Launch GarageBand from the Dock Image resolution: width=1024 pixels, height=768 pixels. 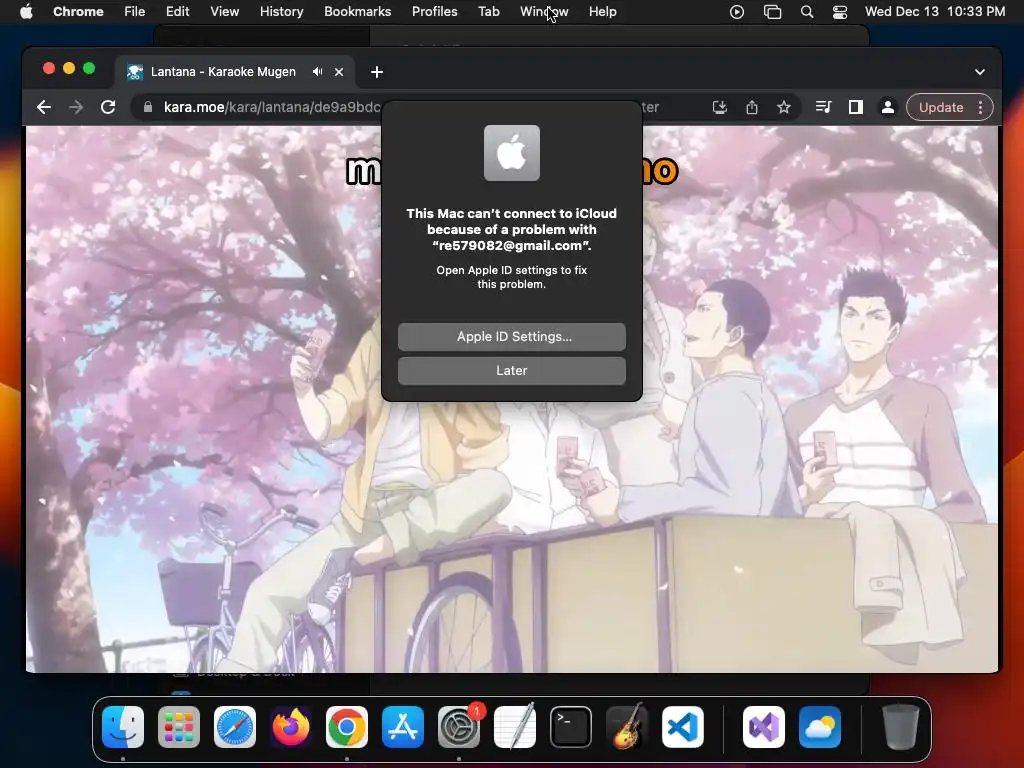point(627,726)
